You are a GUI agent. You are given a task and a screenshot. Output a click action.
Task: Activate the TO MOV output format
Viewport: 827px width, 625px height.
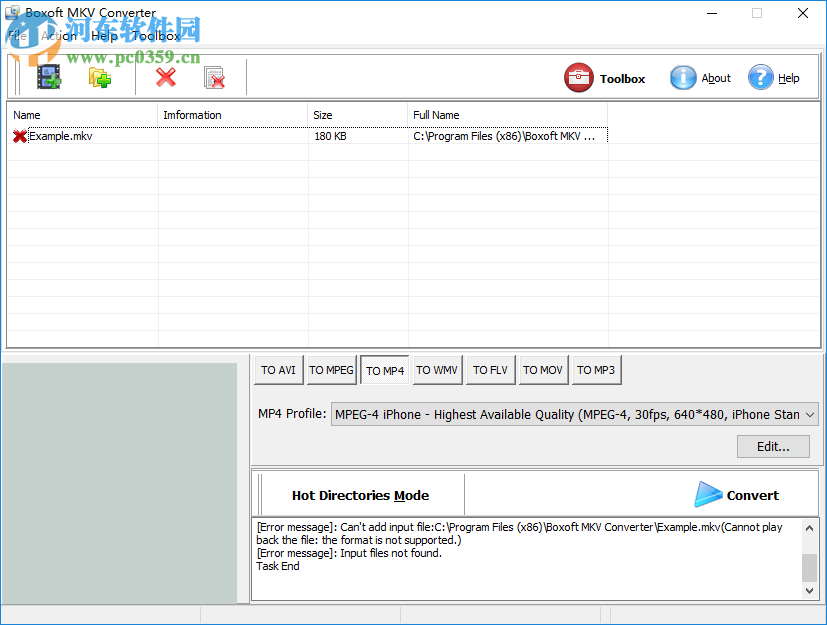[x=543, y=369]
